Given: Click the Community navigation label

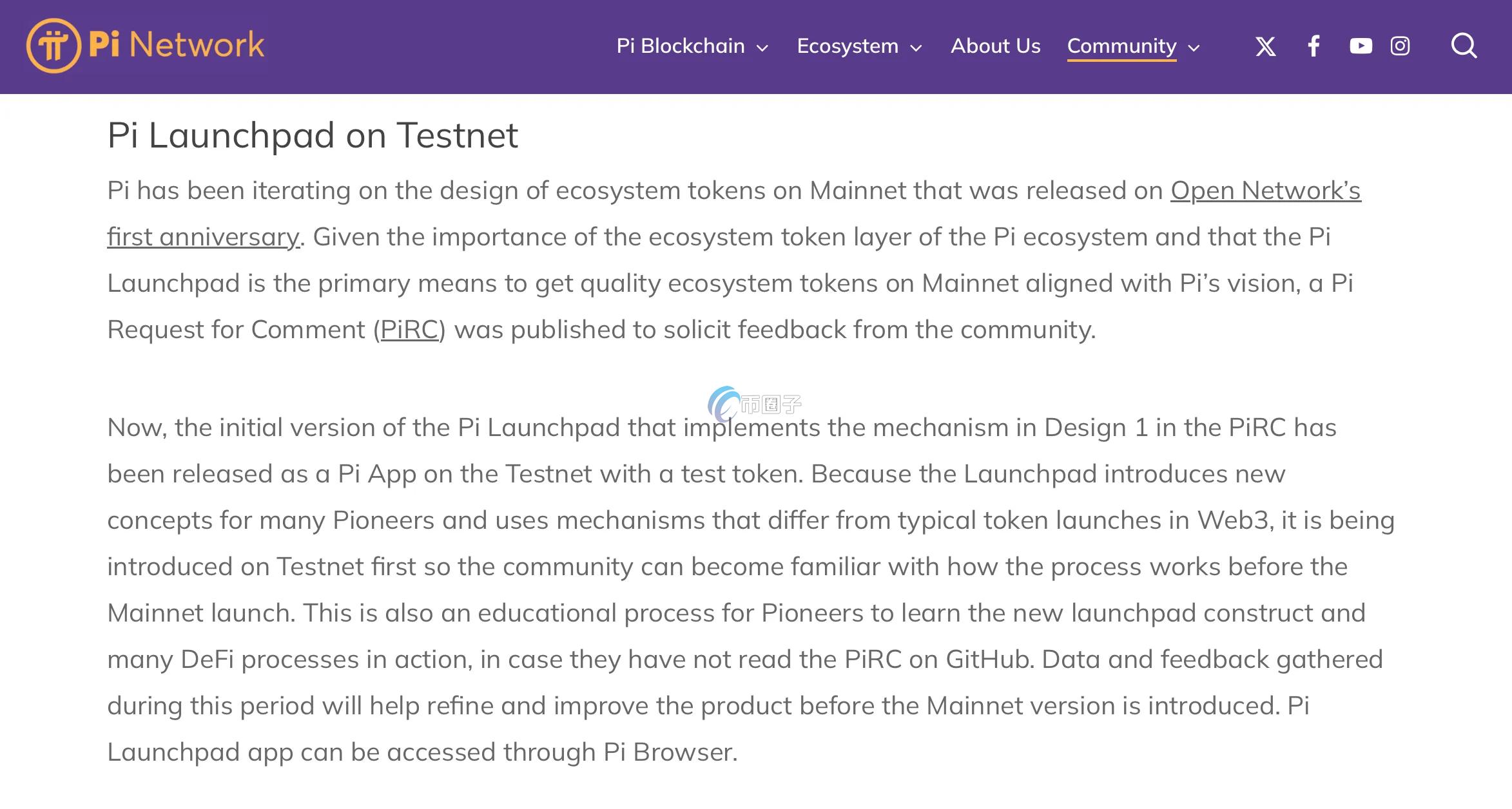Looking at the screenshot, I should (1121, 46).
